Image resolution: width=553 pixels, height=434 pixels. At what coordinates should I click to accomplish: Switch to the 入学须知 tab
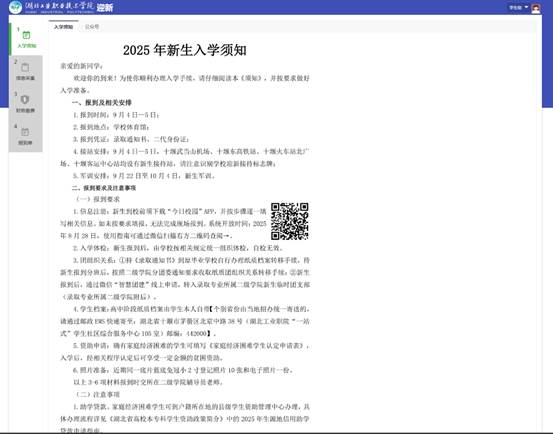coord(63,27)
